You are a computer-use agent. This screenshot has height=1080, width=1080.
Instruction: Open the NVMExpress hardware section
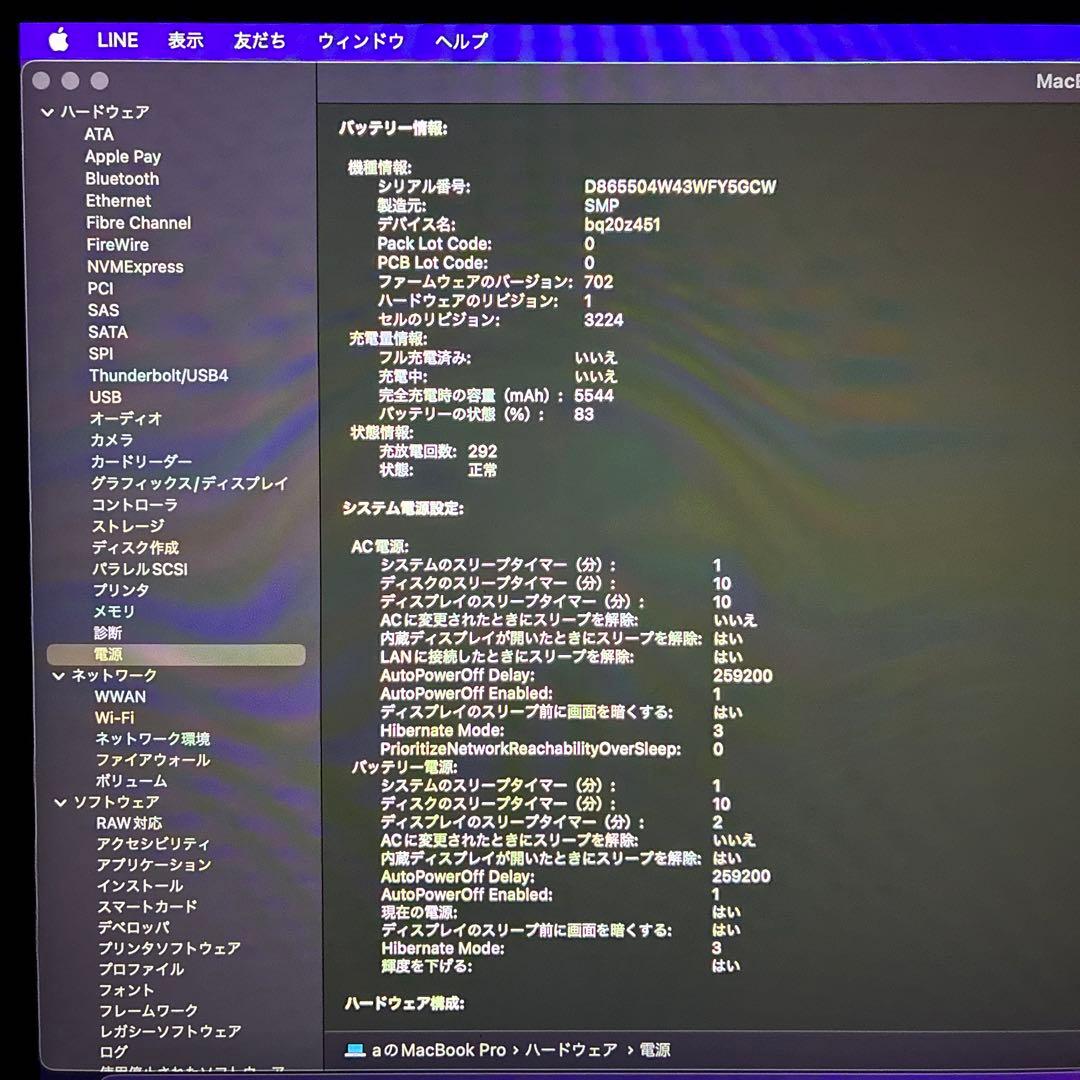coord(133,267)
